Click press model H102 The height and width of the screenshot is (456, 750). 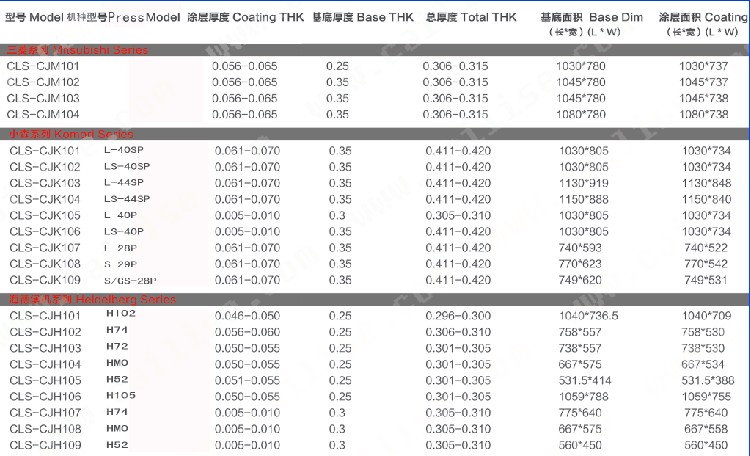pos(121,313)
